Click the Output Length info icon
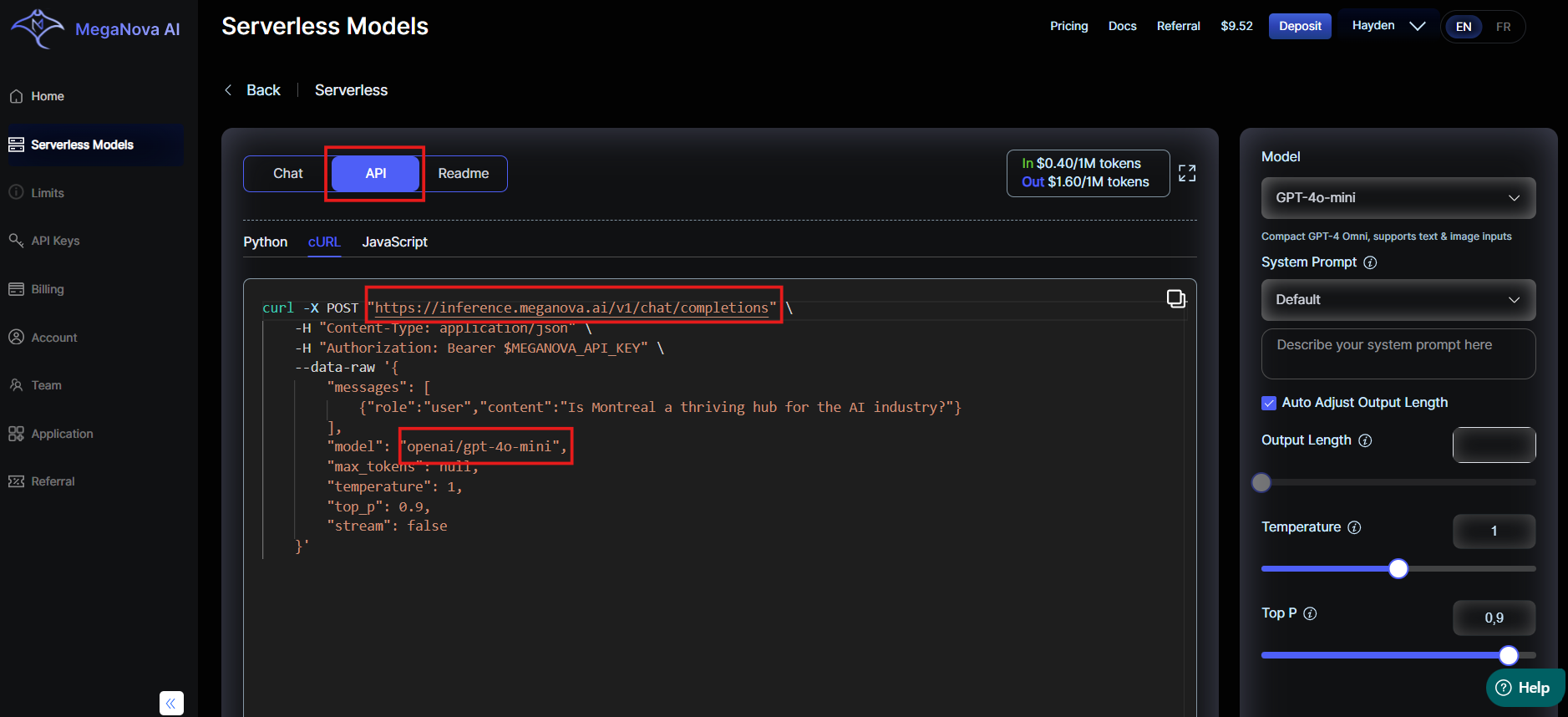This screenshot has width=1568, height=717. 1365,440
